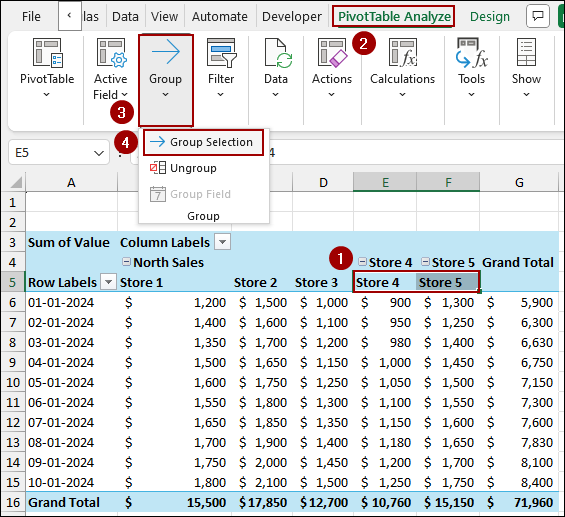Select the 10-01-2024 row label

(x=71, y=482)
